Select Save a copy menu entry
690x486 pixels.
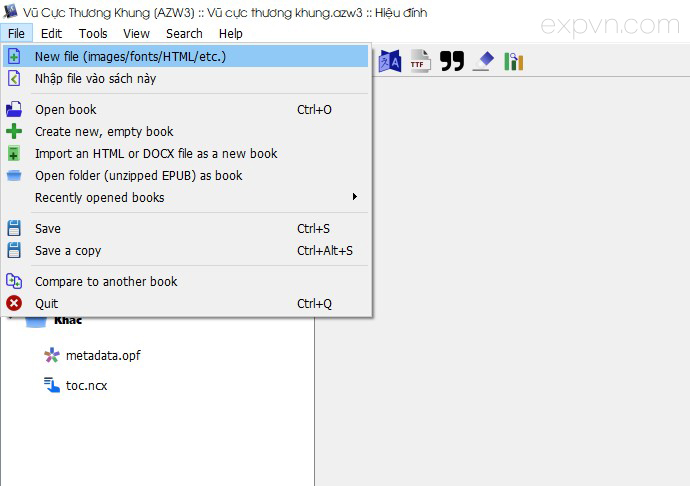click(68, 250)
